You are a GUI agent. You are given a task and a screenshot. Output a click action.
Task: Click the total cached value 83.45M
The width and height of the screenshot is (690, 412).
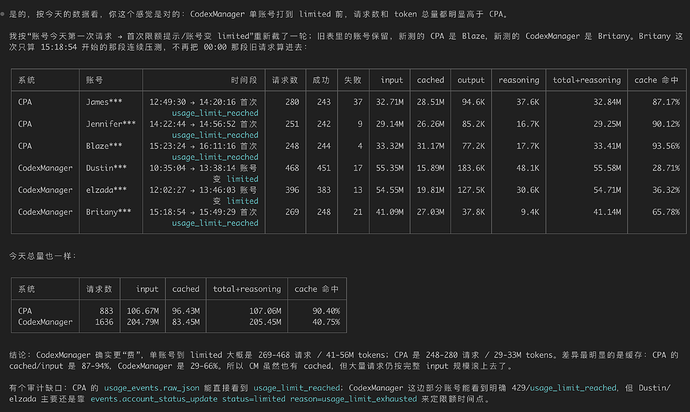point(186,322)
